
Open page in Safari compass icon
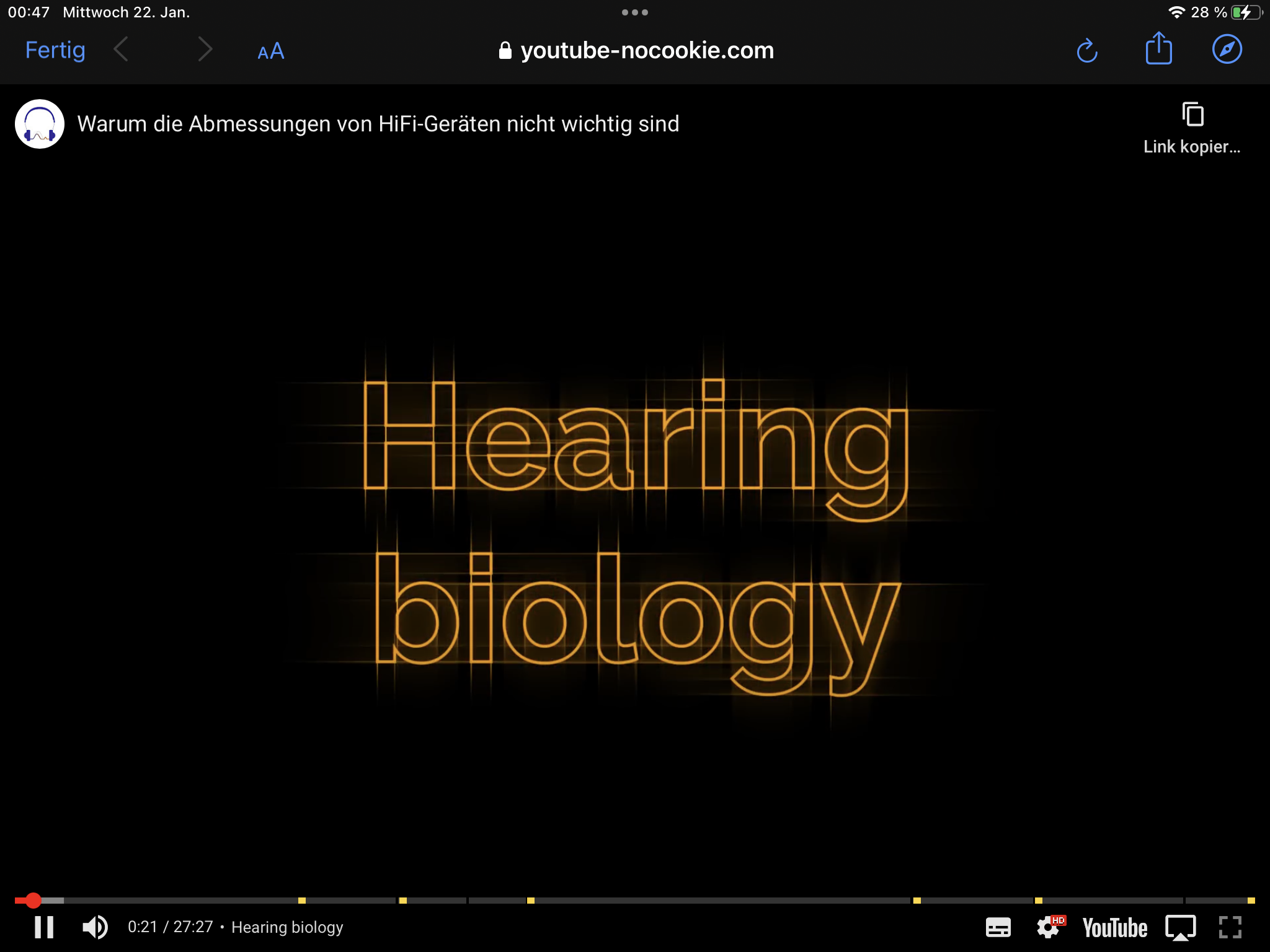pos(1227,50)
